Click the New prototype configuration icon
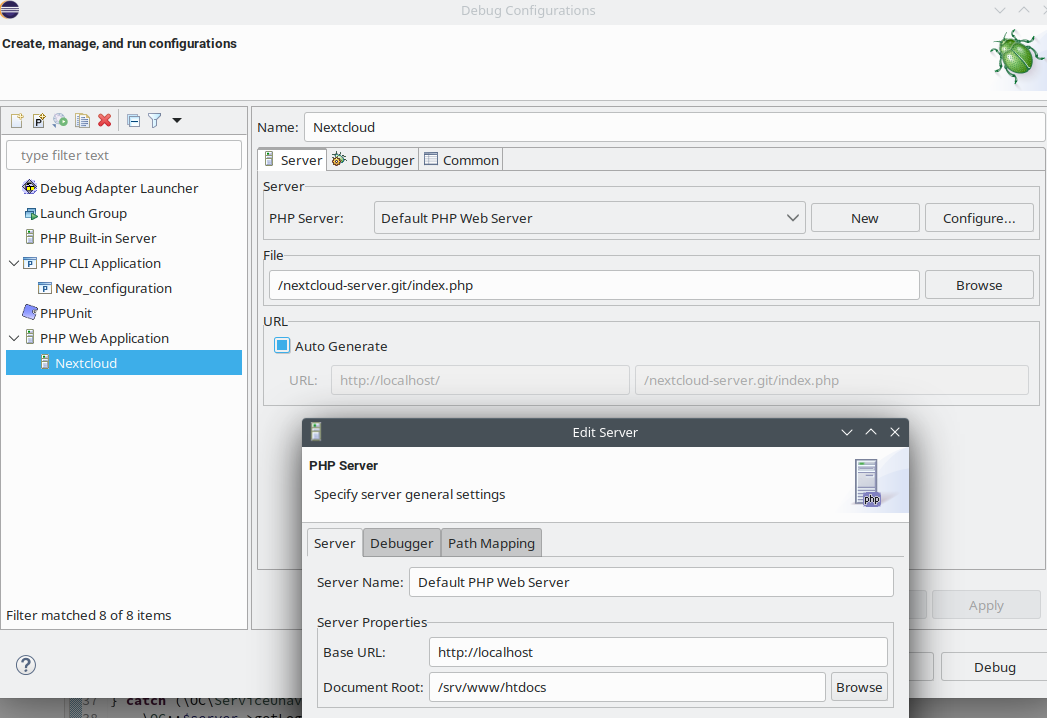Image resolution: width=1047 pixels, height=718 pixels. point(39,120)
